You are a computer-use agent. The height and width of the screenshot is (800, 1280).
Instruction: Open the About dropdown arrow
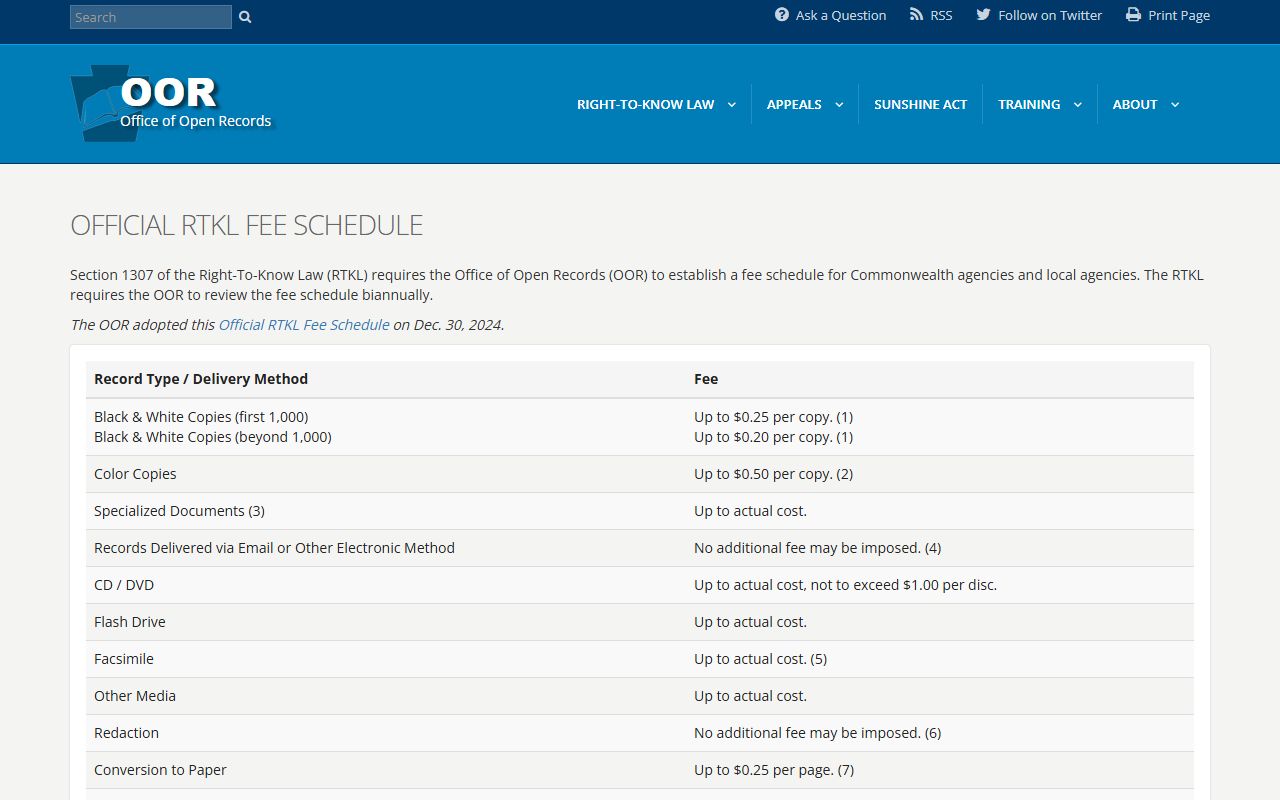tap(1174, 105)
